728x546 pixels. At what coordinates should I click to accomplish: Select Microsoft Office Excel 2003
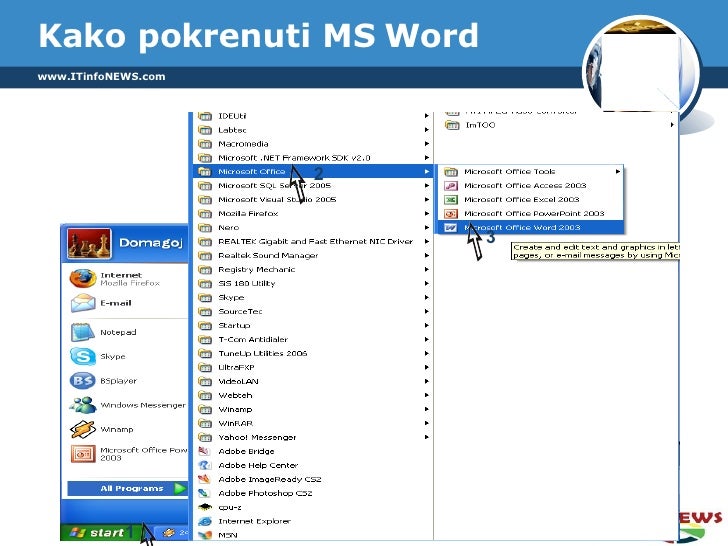(x=531, y=199)
